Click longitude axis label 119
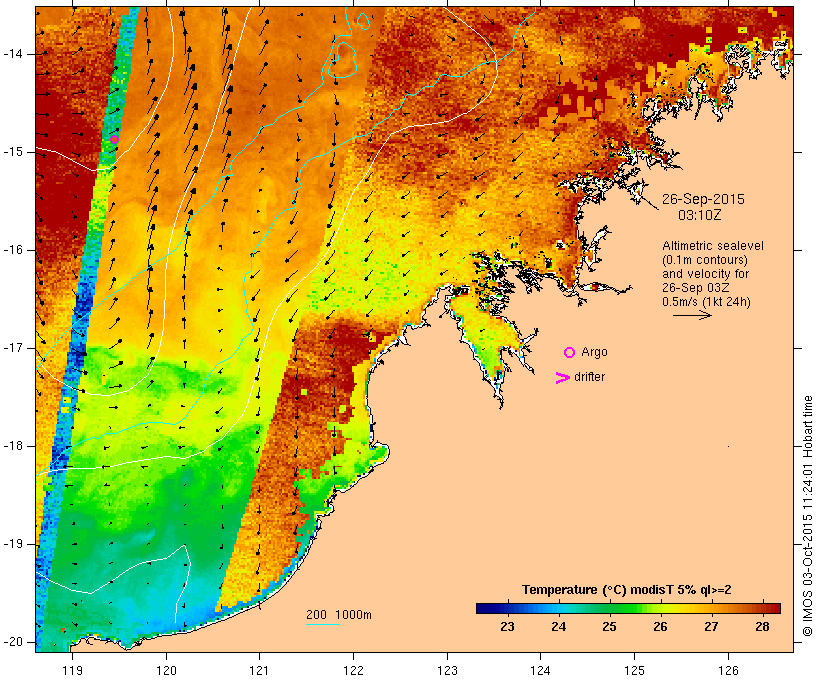The image size is (820, 680). click(72, 670)
